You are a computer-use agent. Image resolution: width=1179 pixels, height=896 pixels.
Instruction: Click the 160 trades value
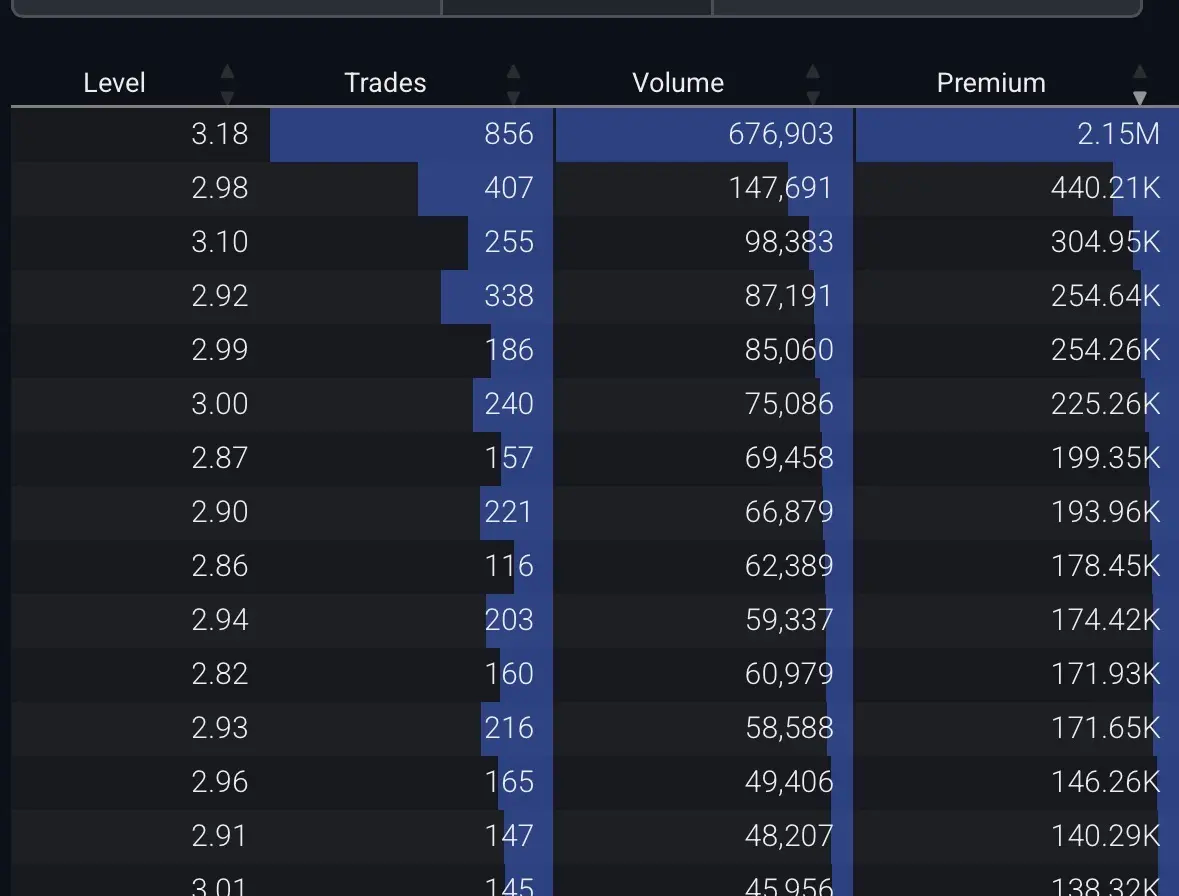click(509, 674)
